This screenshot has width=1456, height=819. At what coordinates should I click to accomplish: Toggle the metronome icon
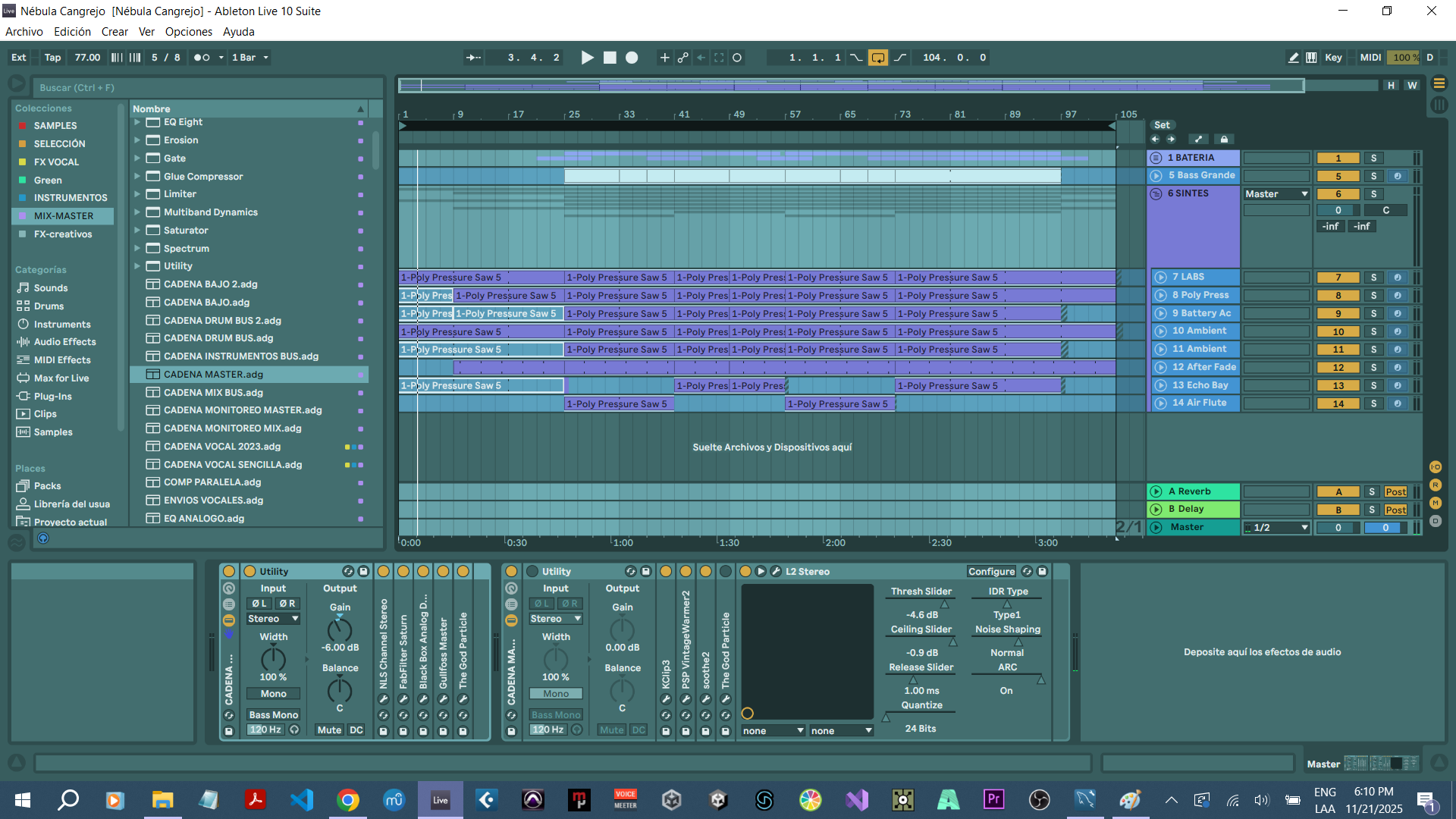pyautogui.click(x=202, y=58)
